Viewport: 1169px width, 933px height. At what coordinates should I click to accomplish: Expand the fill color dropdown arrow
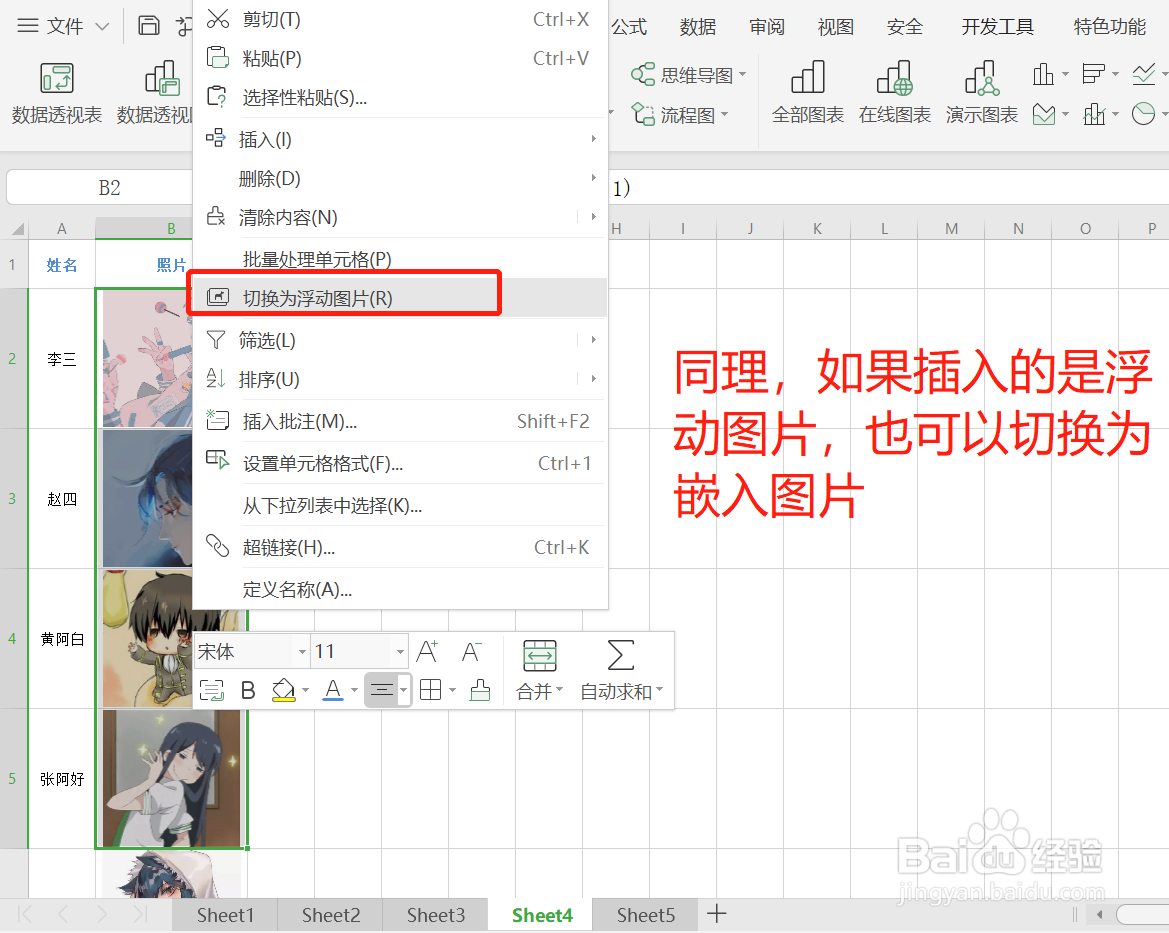point(306,691)
